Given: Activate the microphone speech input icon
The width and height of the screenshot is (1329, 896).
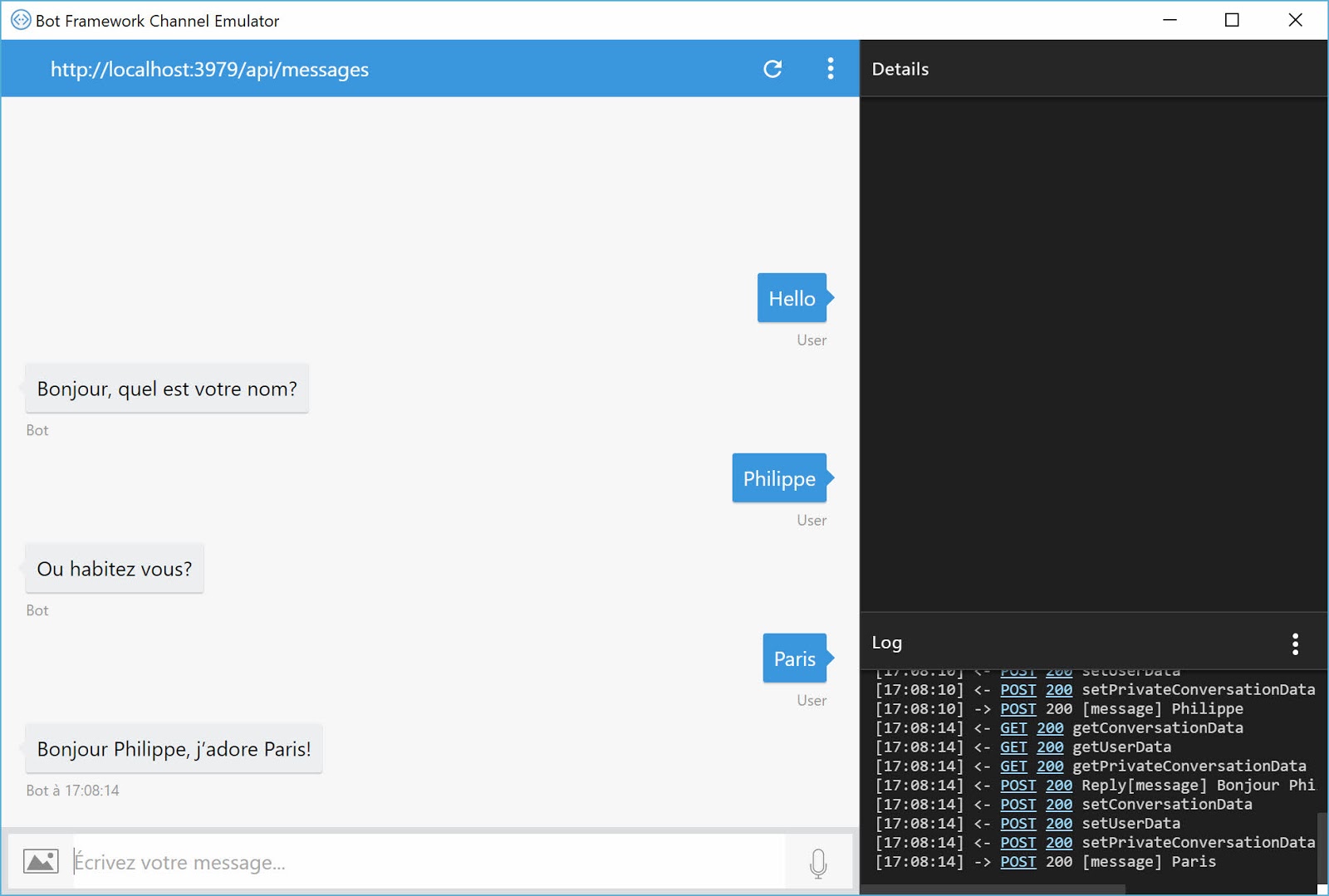Looking at the screenshot, I should 819,862.
